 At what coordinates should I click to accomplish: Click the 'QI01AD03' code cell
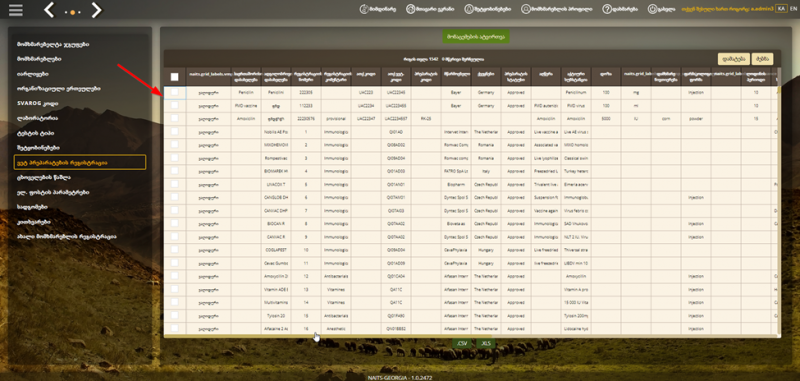click(396, 171)
